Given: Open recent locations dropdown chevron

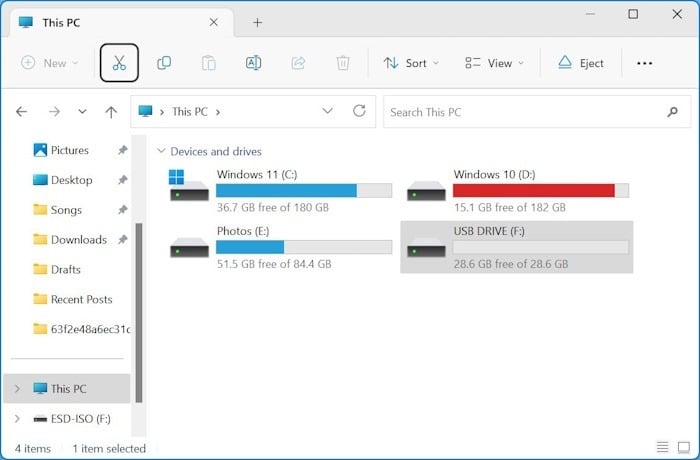Looking at the screenshot, I should [82, 111].
